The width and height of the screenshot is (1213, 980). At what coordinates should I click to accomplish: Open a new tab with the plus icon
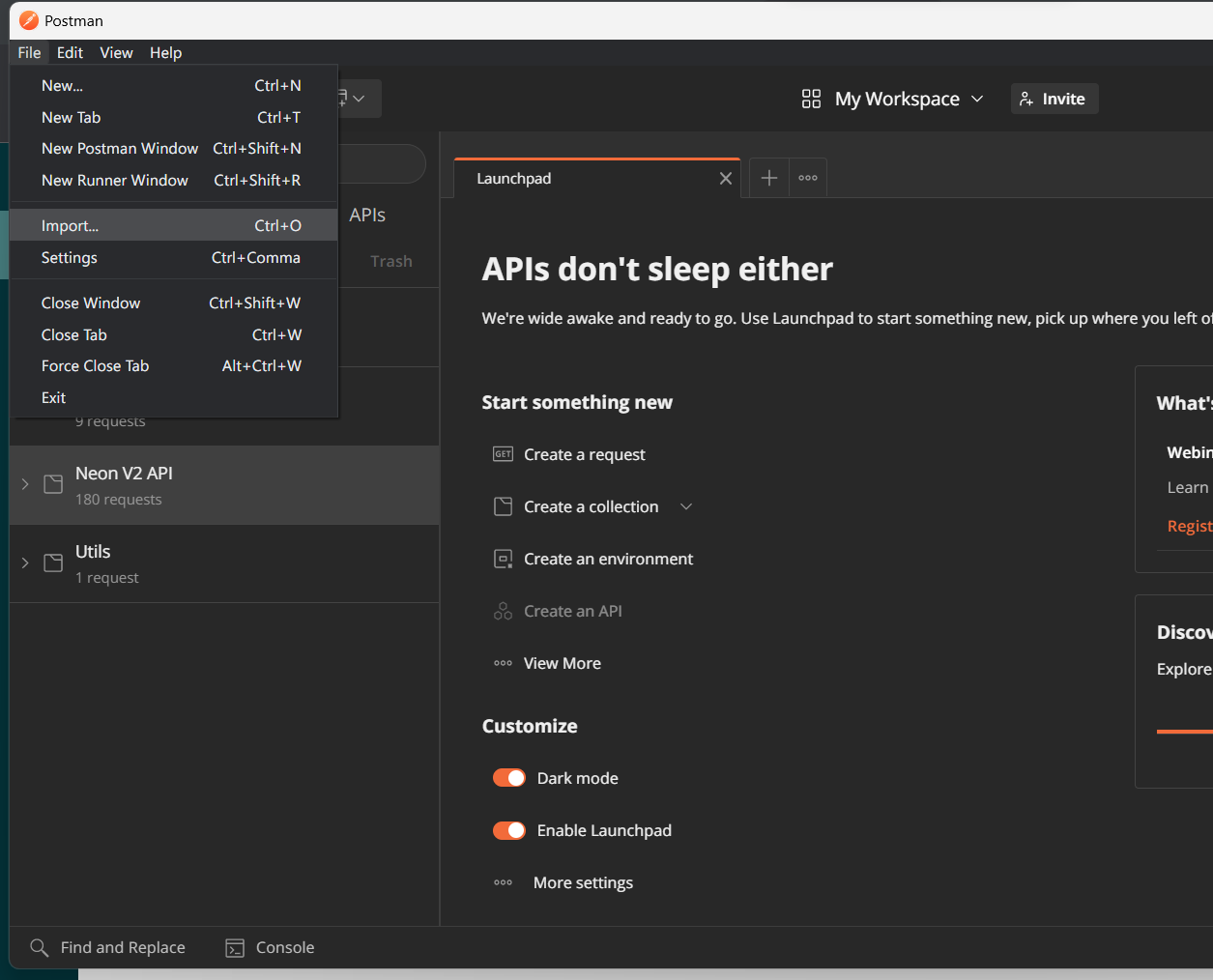pyautogui.click(x=768, y=178)
